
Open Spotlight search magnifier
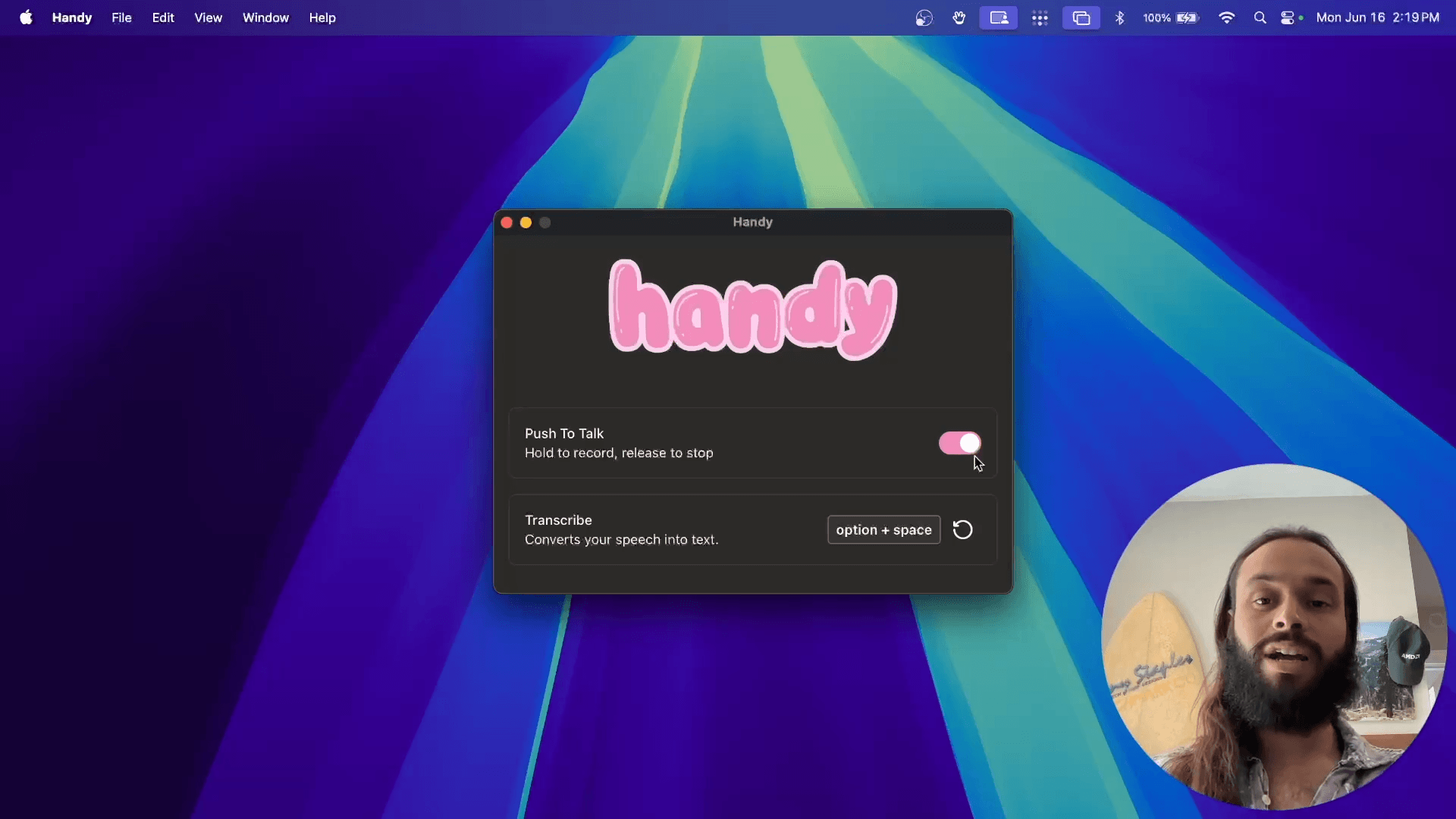point(1260,17)
